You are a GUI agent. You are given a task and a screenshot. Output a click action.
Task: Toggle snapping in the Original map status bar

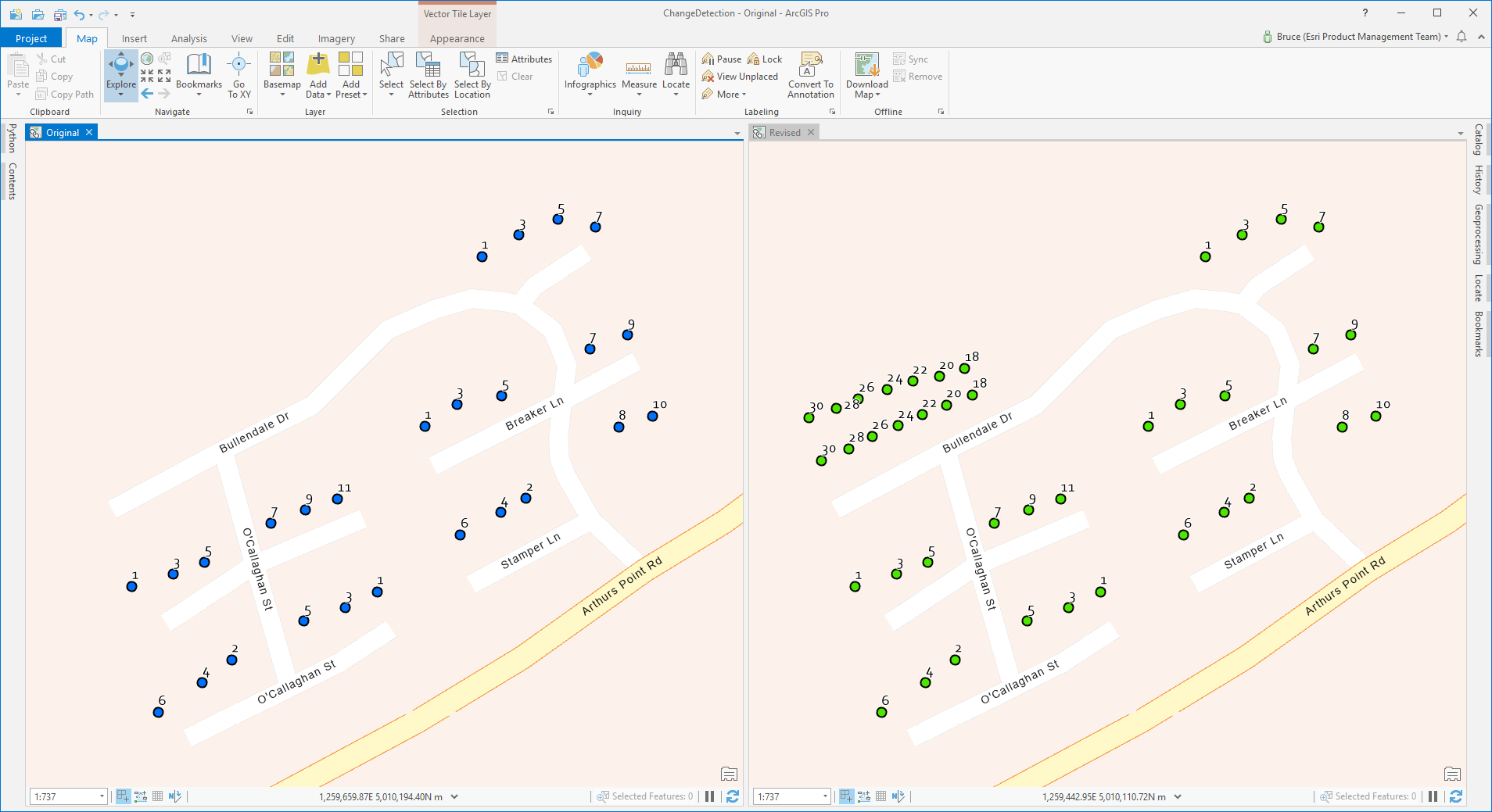124,796
